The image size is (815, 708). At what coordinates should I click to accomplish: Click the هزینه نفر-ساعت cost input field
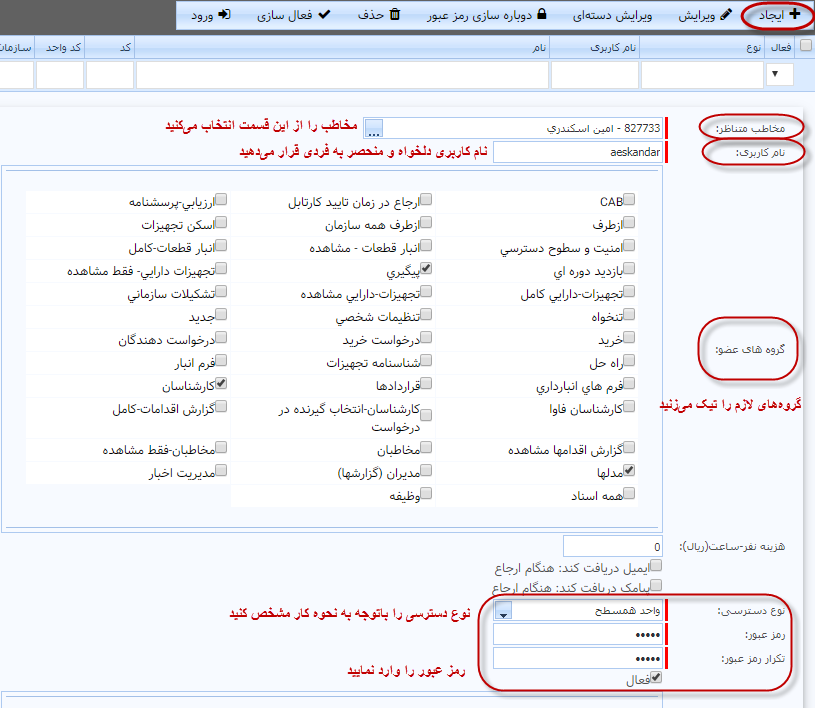point(613,546)
